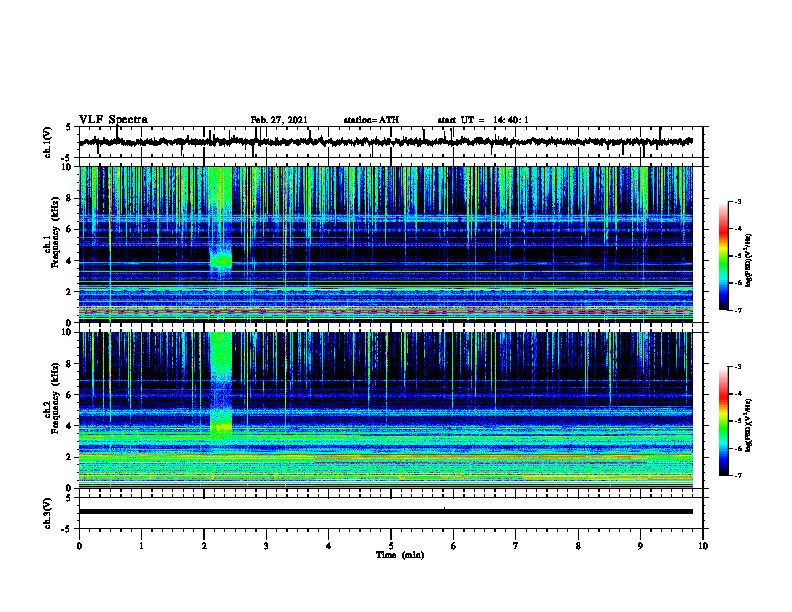The height and width of the screenshot is (612, 792).
Task: Click the ch.1 "Frequency (kHz)" axis label
Action: pyautogui.click(x=56, y=233)
